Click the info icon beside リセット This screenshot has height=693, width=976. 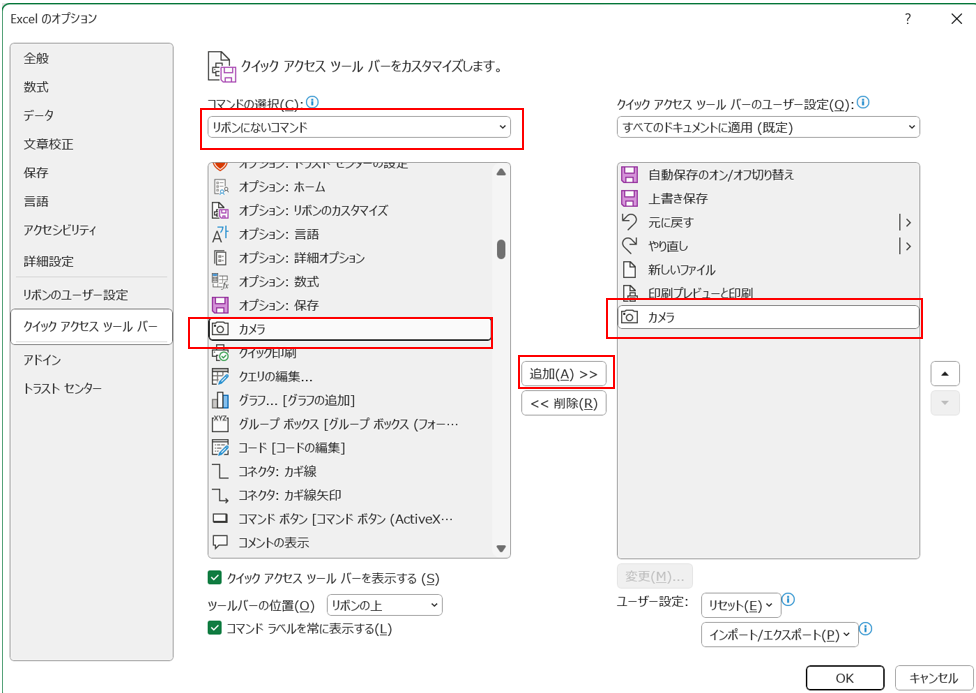(x=788, y=600)
